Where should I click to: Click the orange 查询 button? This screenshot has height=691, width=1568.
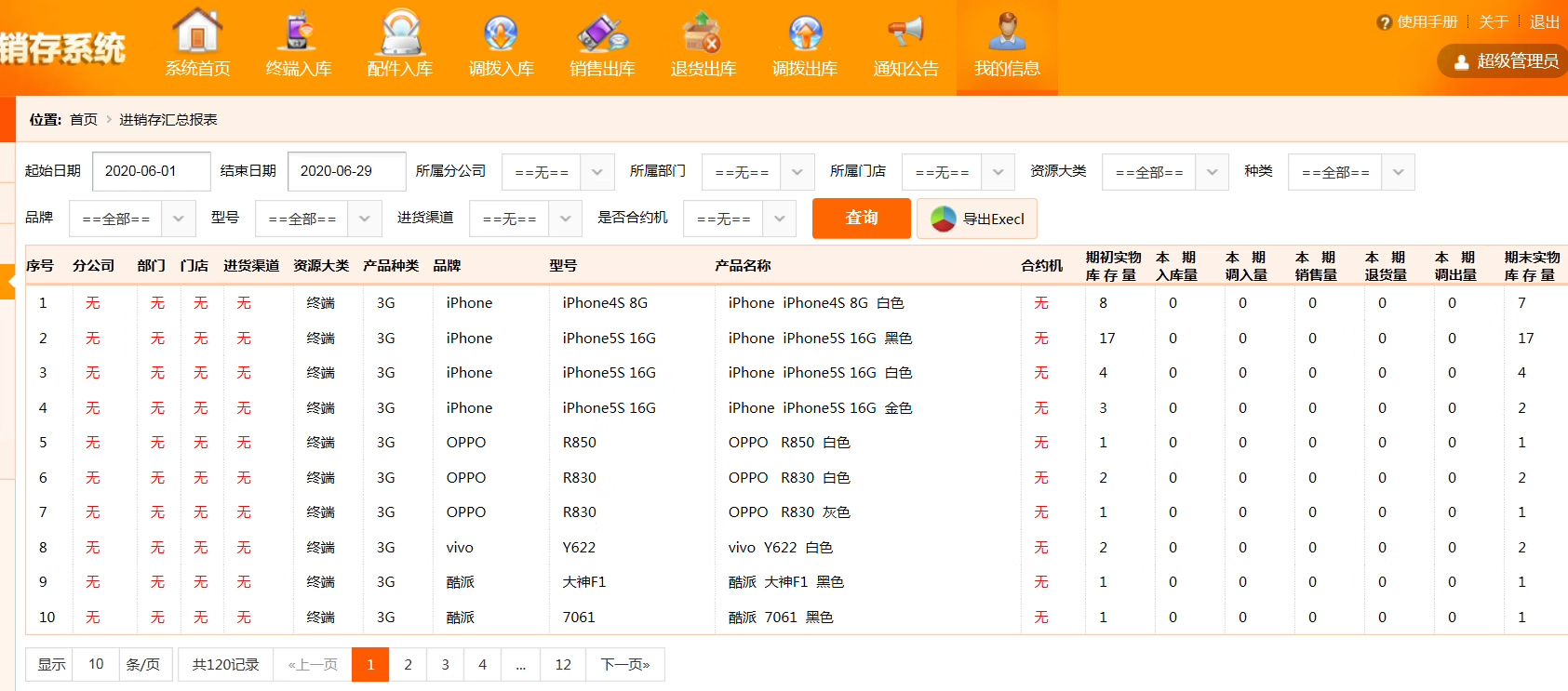[x=862, y=219]
